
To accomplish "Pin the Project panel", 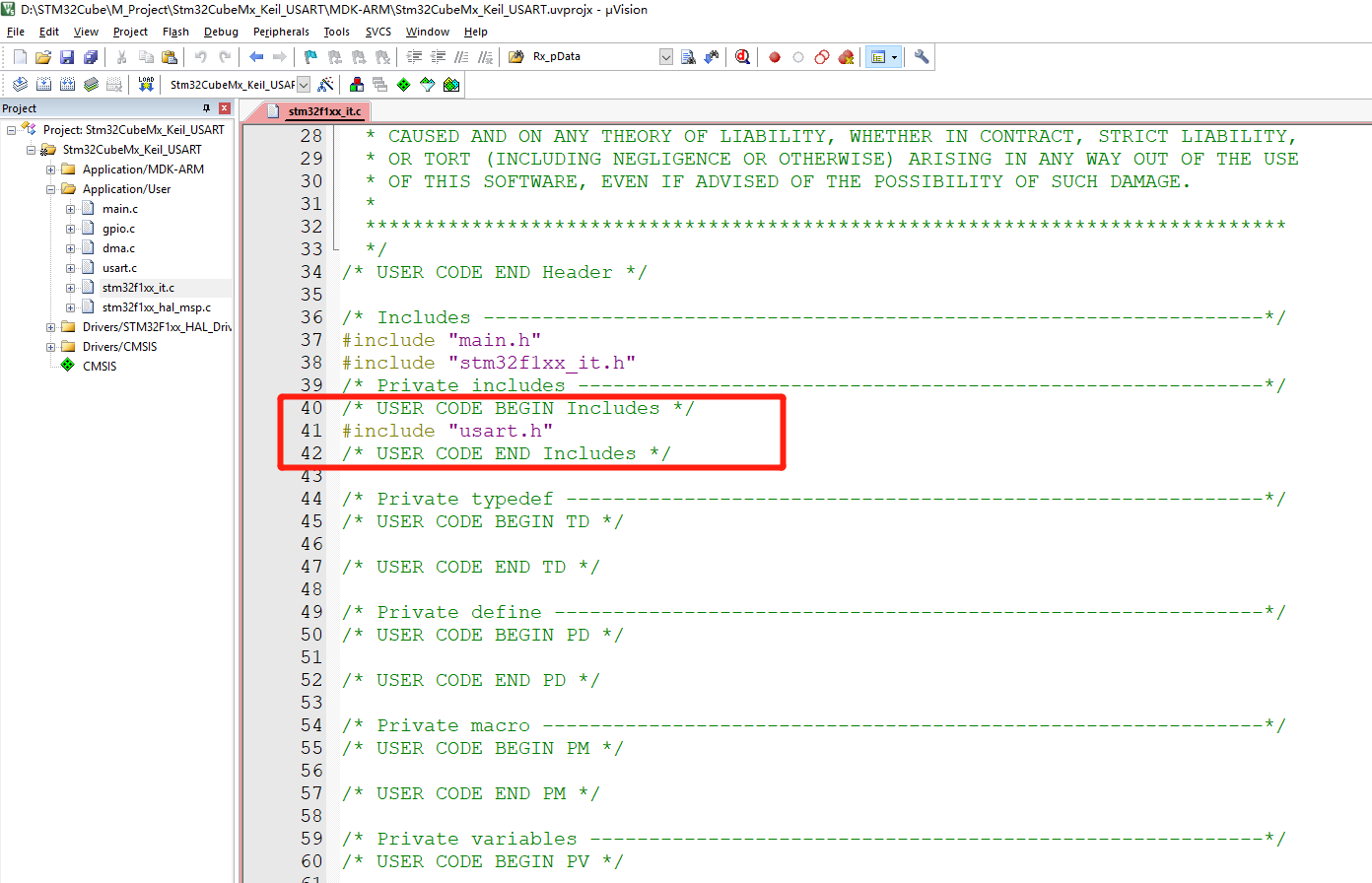I will pyautogui.click(x=208, y=107).
